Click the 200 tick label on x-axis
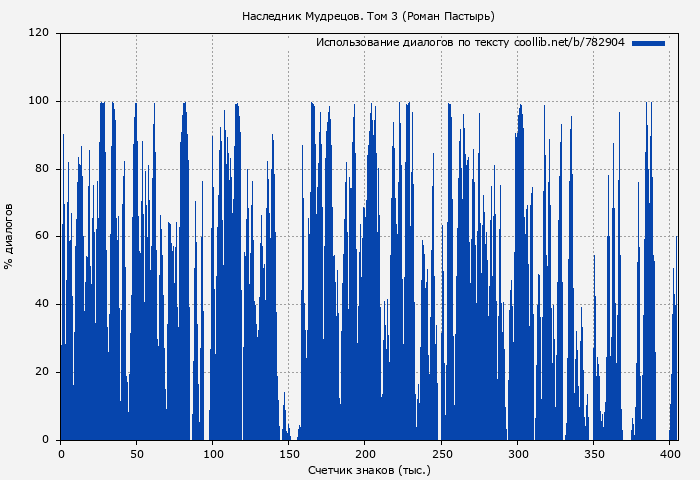 [x=365, y=453]
